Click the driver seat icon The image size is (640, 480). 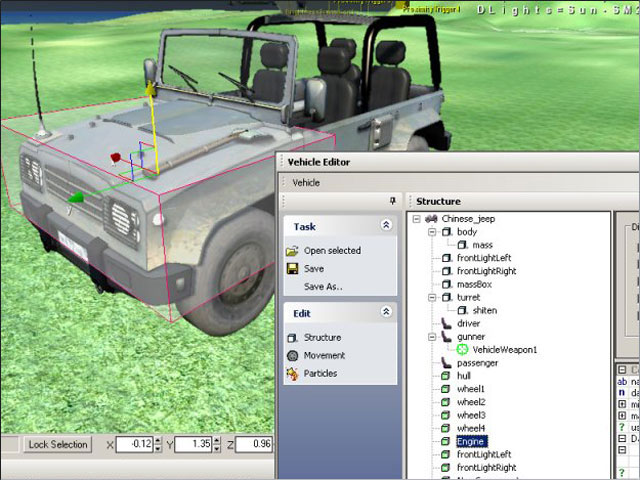pyautogui.click(x=447, y=324)
